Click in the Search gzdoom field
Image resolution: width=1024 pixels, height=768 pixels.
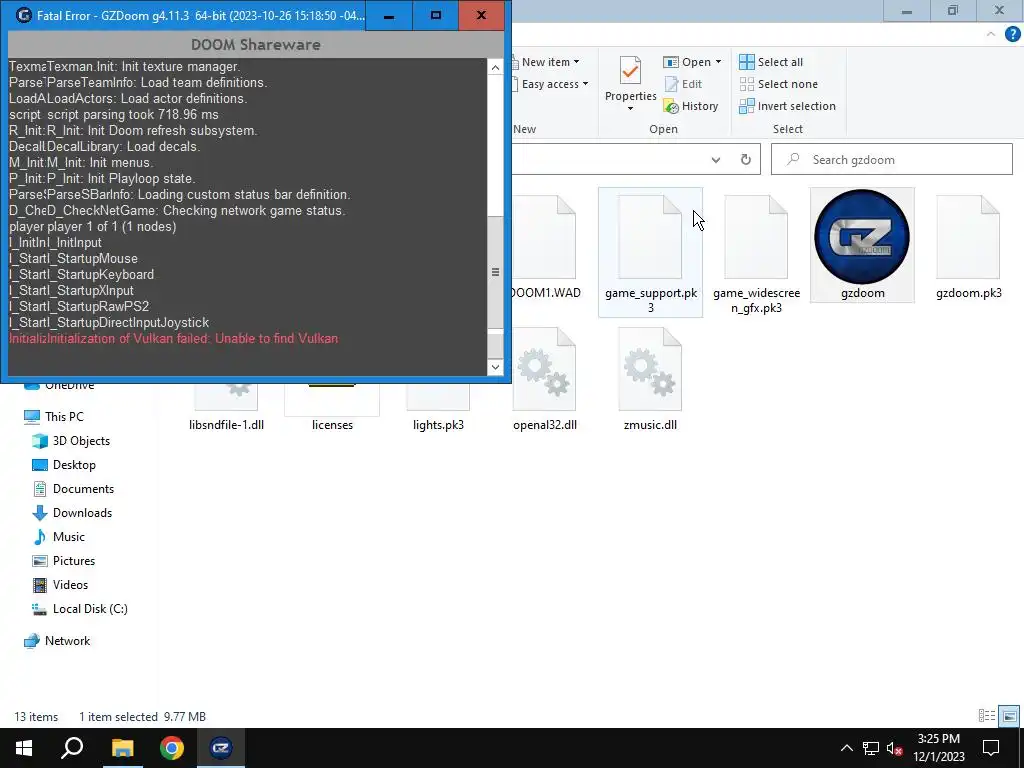tap(891, 159)
